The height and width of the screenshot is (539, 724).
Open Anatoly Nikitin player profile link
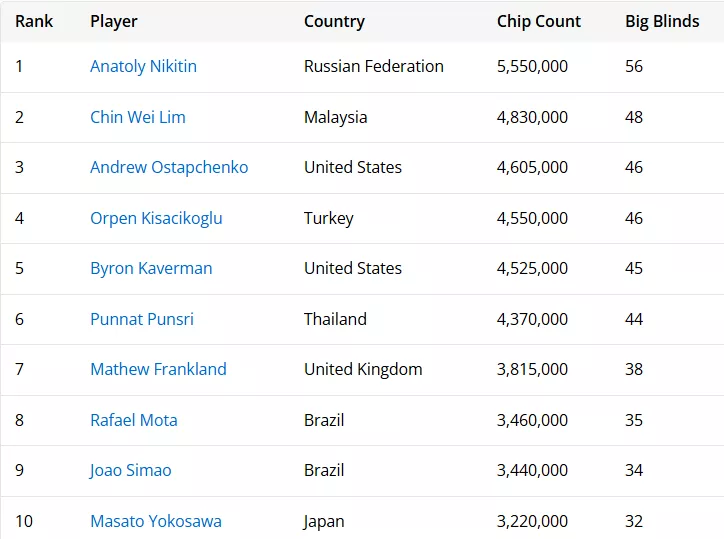[143, 67]
